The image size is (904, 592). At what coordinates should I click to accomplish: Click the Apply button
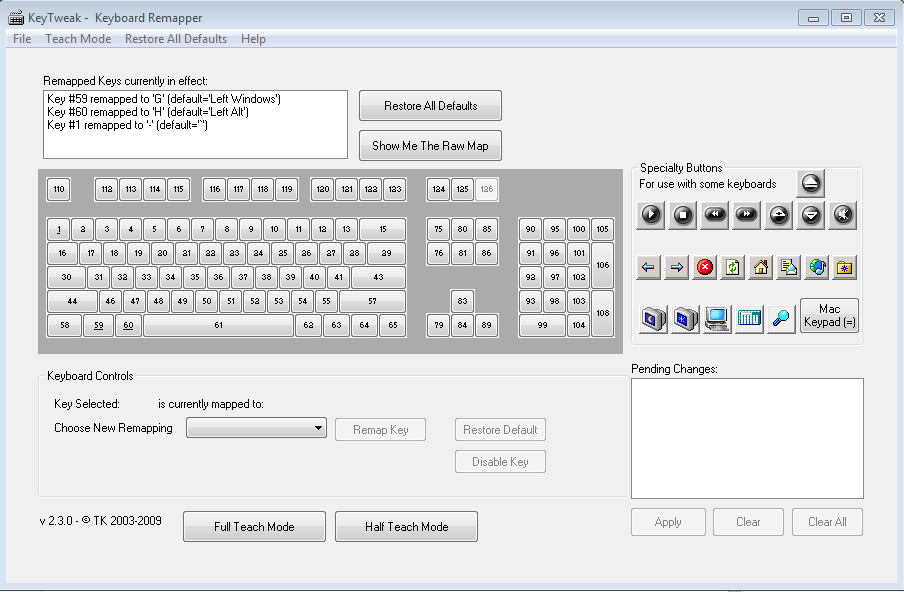[668, 522]
